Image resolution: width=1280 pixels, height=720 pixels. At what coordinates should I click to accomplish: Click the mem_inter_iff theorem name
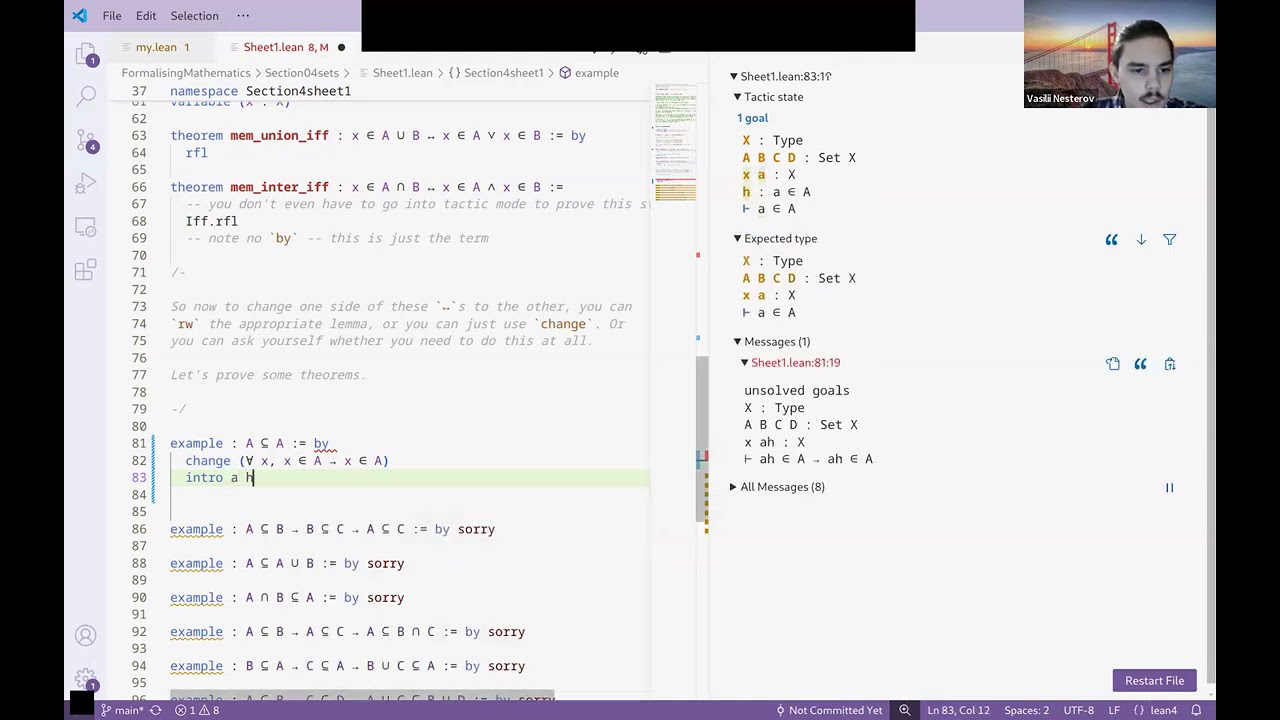click(x=279, y=187)
